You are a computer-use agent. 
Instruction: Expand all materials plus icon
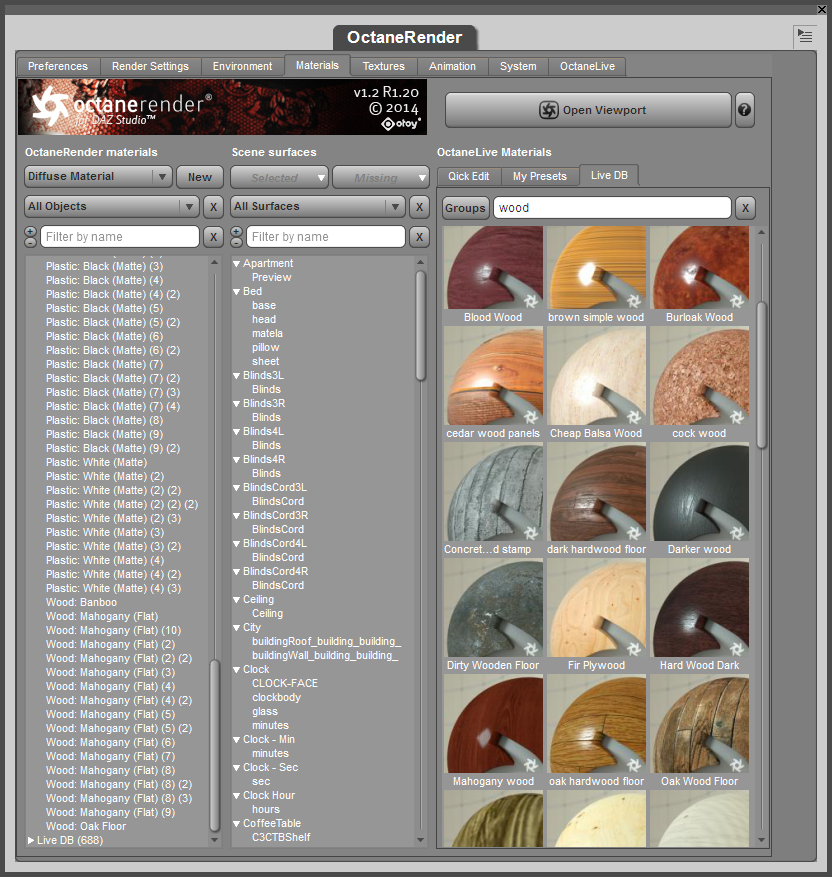click(30, 231)
